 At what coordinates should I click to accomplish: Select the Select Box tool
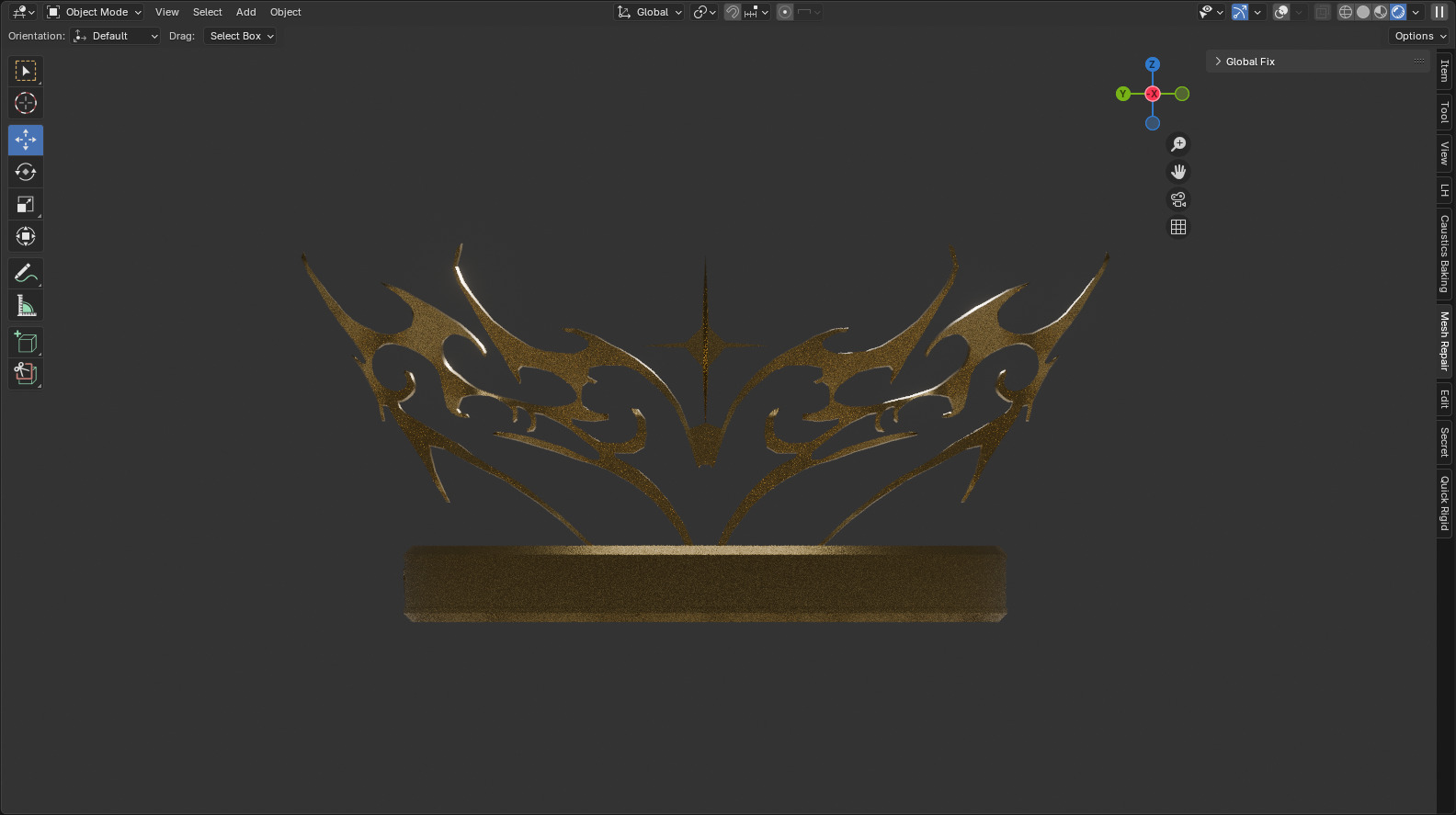(x=26, y=71)
